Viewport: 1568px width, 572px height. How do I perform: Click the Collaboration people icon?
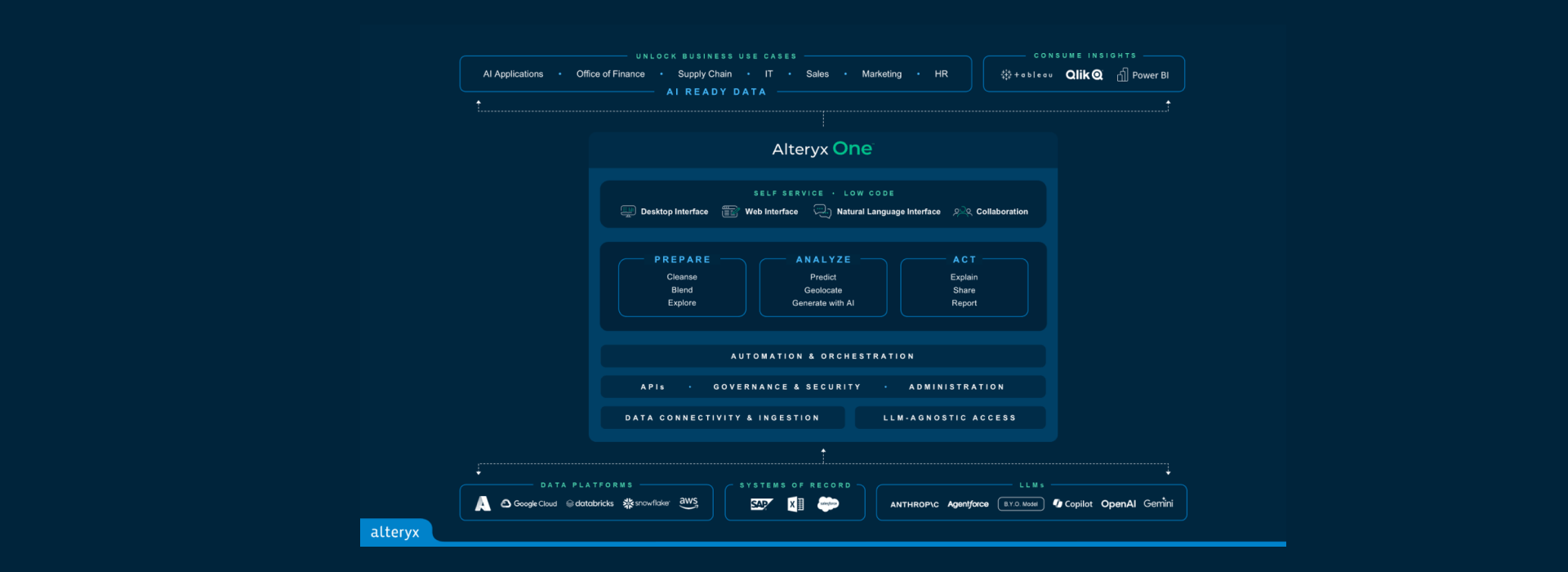(962, 212)
